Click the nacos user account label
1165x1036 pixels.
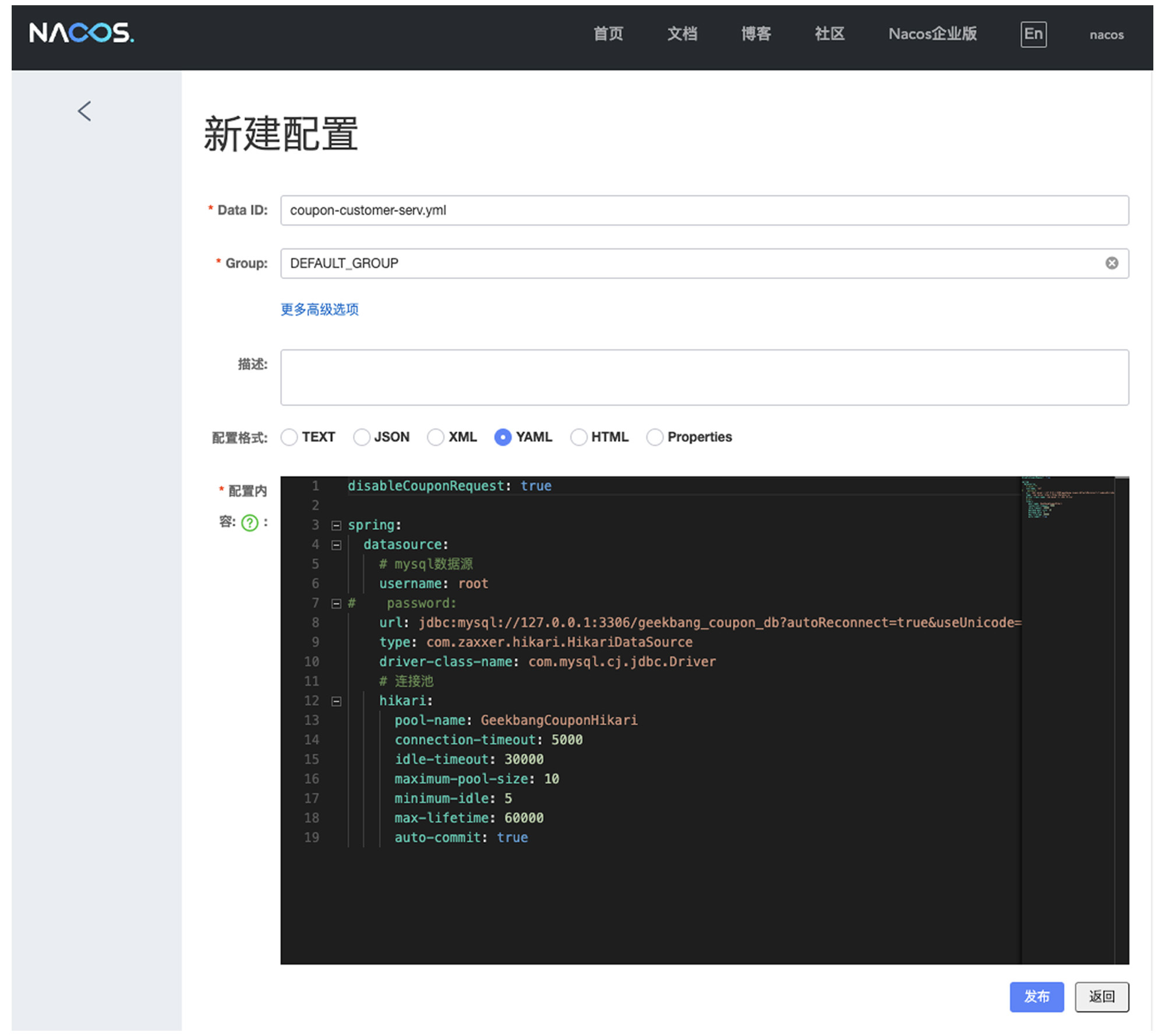[x=1106, y=34]
